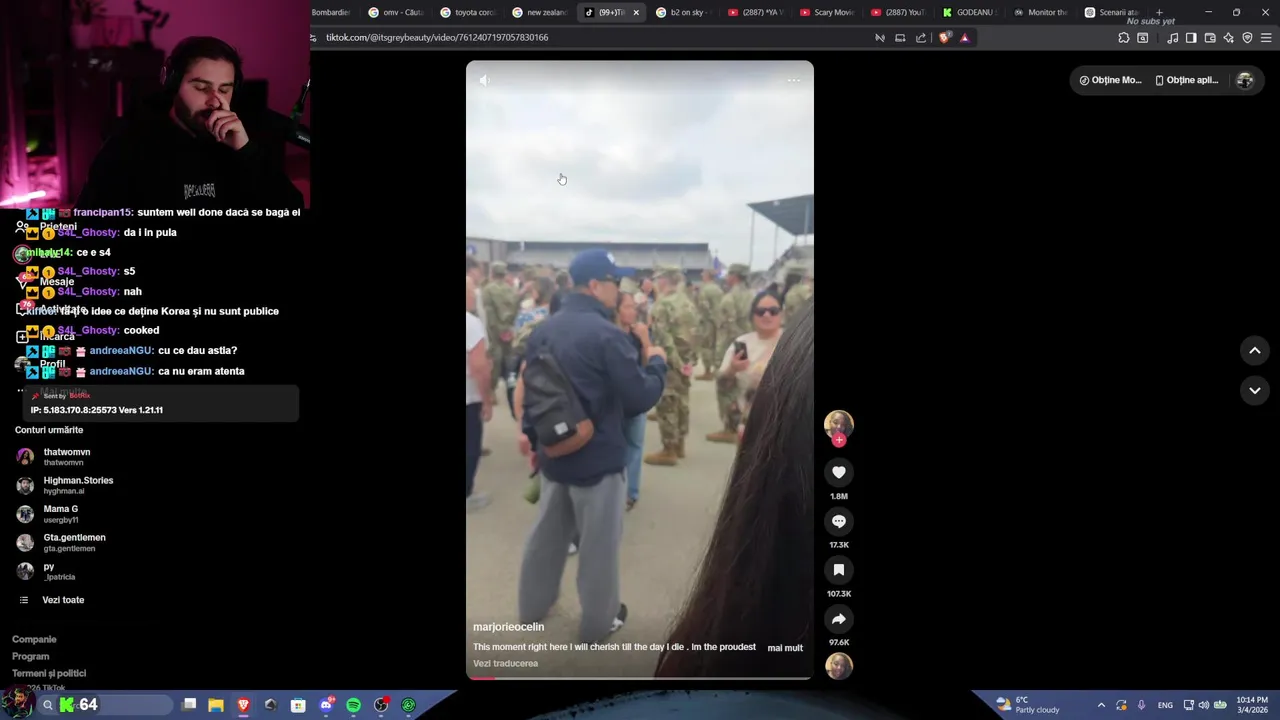Switch to the b2 on sky browser tab

tap(684, 13)
